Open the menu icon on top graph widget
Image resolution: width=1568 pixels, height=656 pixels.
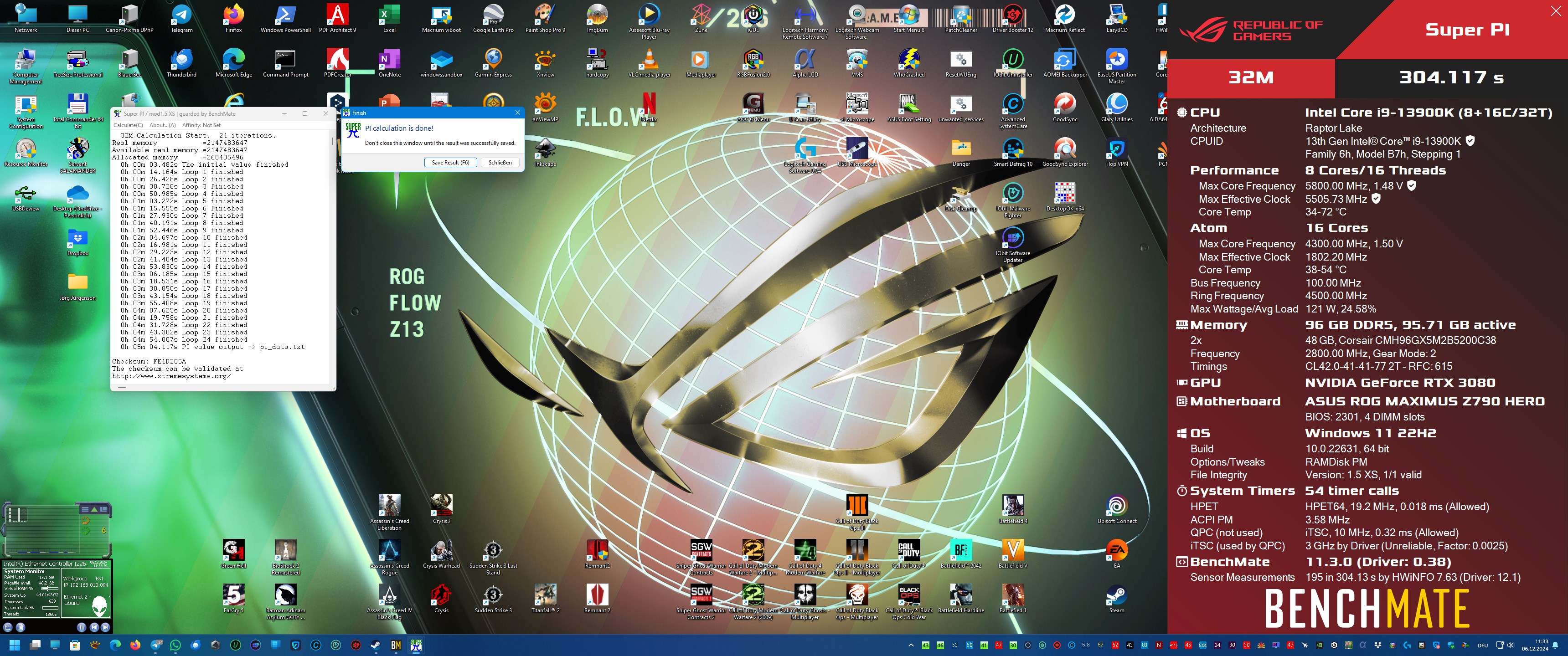pyautogui.click(x=85, y=509)
